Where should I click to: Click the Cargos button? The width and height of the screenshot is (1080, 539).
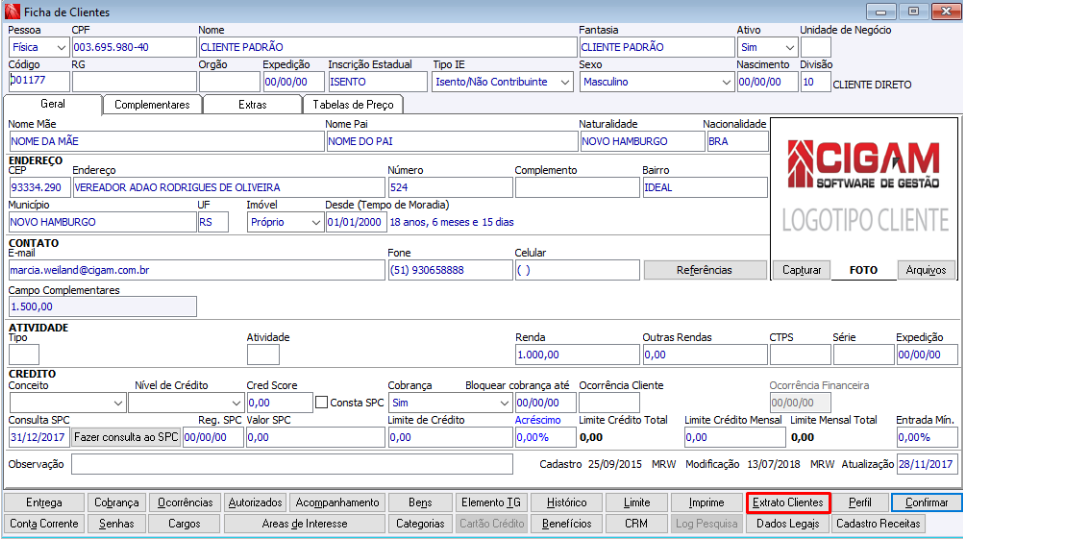pyautogui.click(x=184, y=523)
